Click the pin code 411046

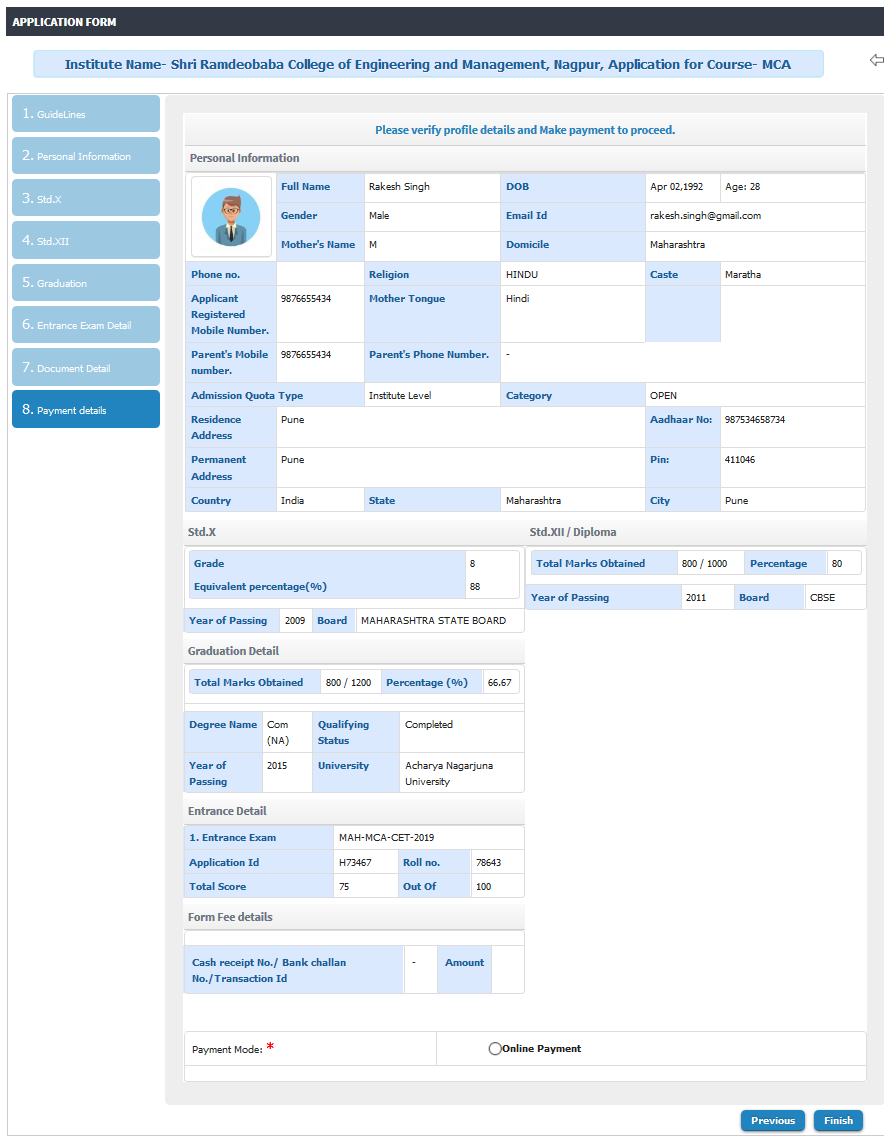coord(740,460)
